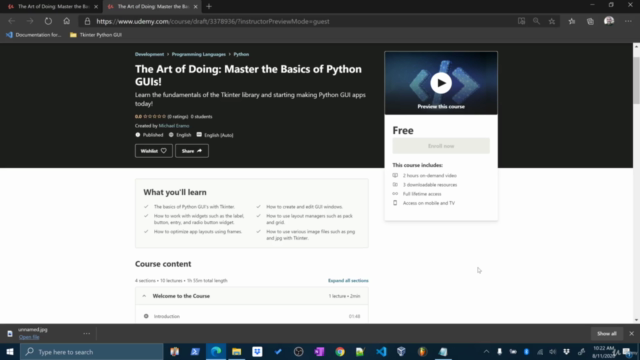Open the Windows Start menu
This screenshot has width=640, height=360.
10,352
